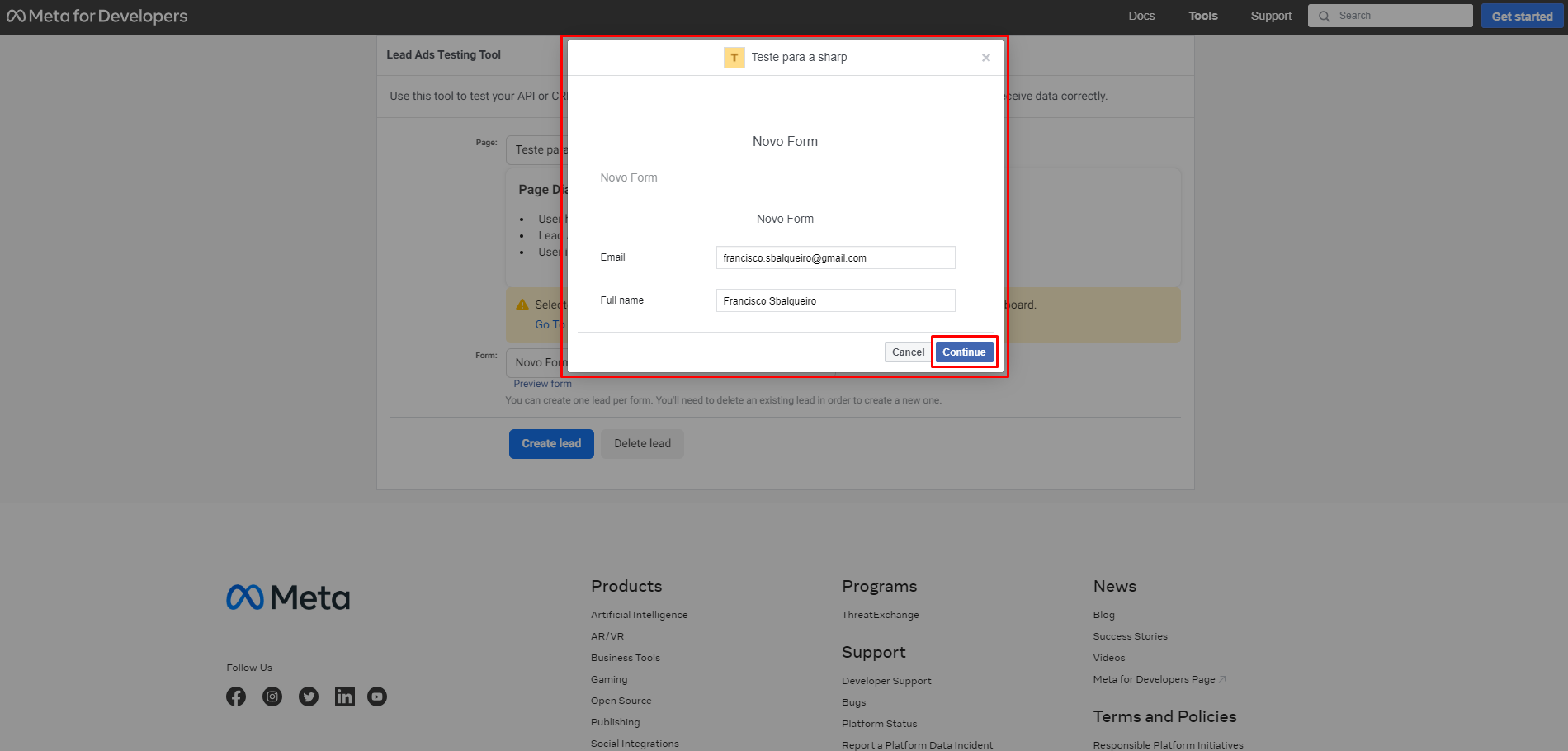Click the Success Stories link
Image resolution: width=1568 pixels, height=751 pixels.
(x=1130, y=636)
